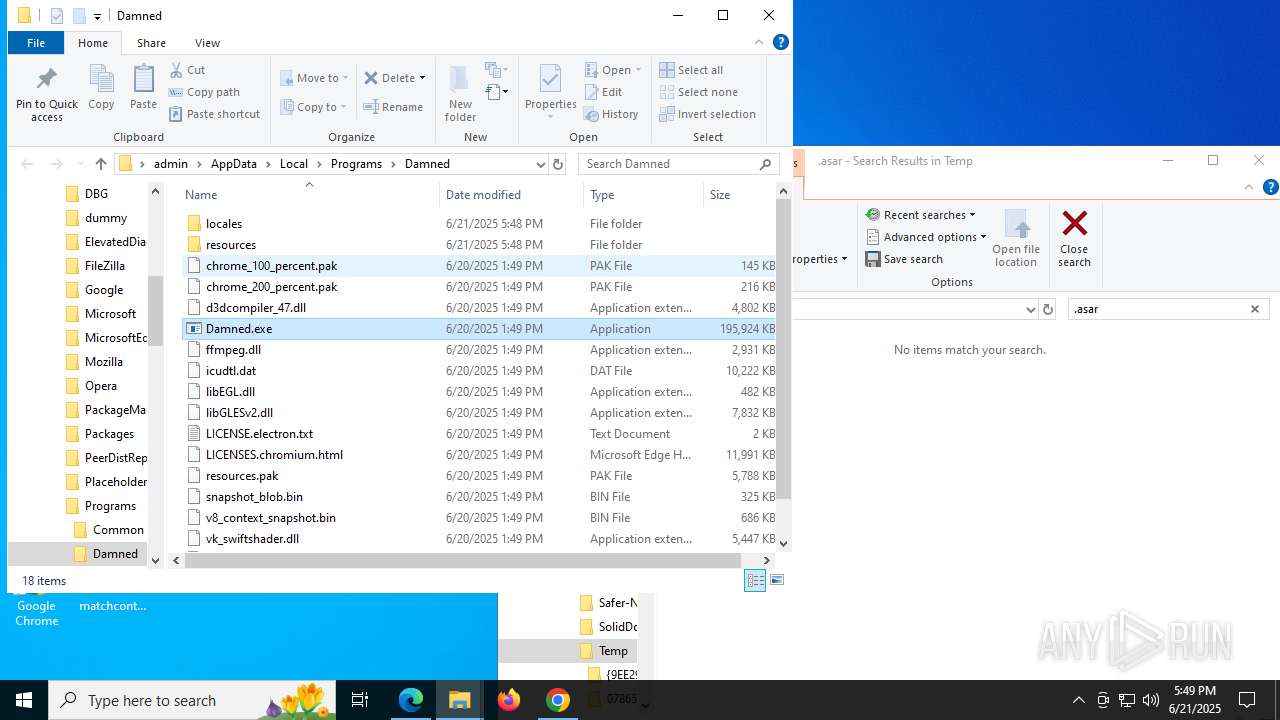Create a New folder
The width and height of the screenshot is (1280, 720).
point(460,94)
